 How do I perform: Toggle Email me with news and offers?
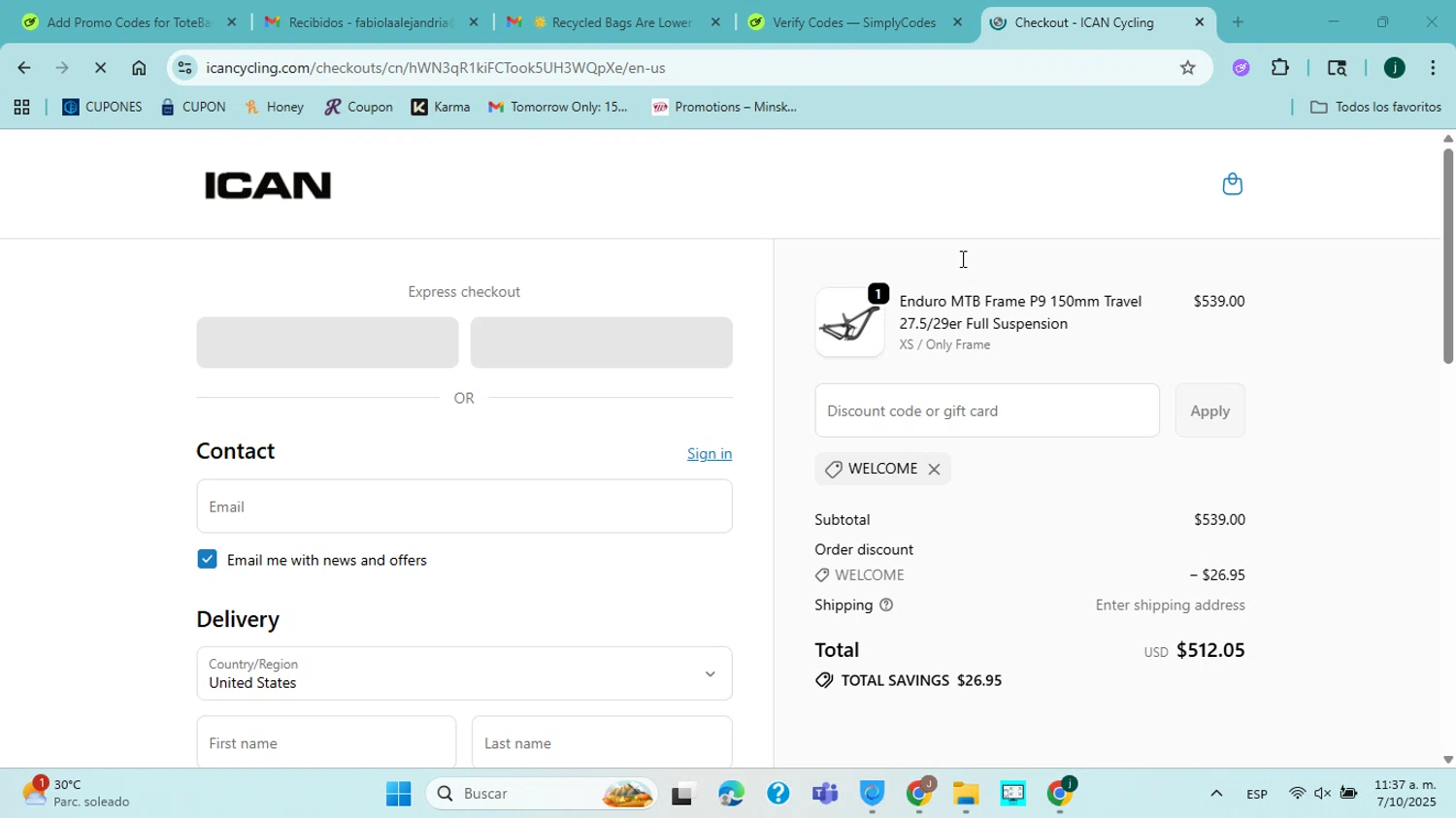[x=207, y=560]
